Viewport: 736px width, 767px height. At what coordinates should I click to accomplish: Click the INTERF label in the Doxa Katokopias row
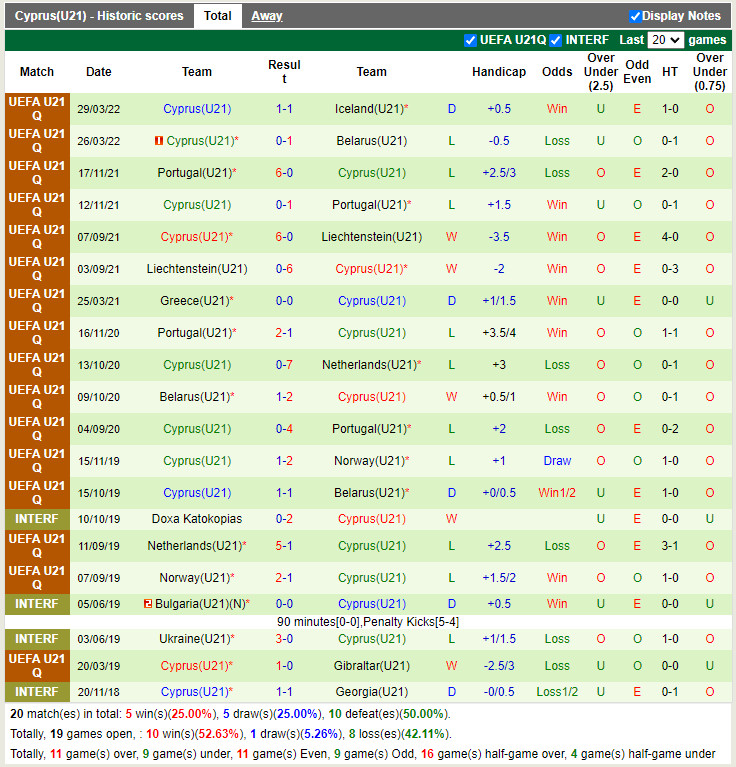coord(37,519)
